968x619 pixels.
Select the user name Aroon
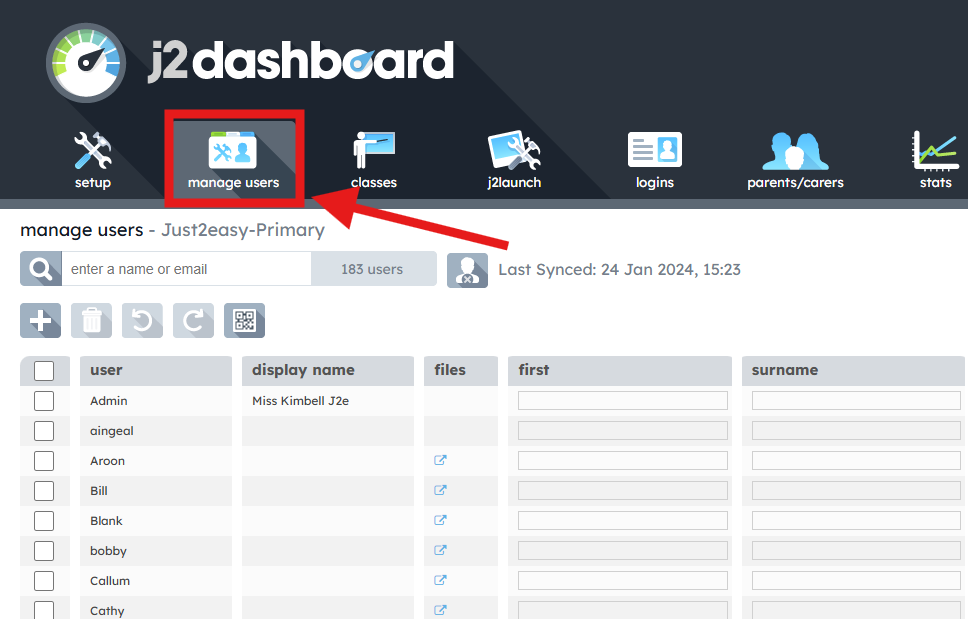tap(107, 461)
